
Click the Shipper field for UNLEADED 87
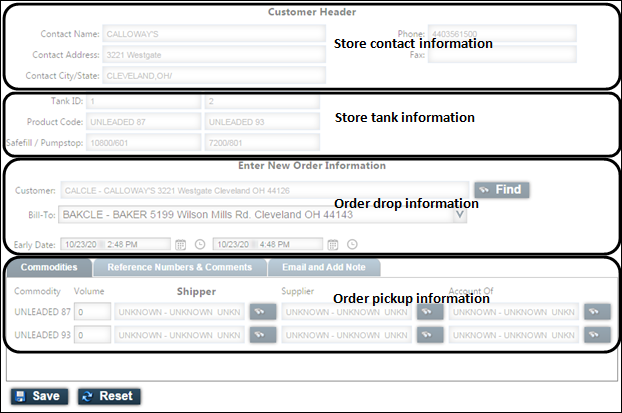(x=179, y=312)
